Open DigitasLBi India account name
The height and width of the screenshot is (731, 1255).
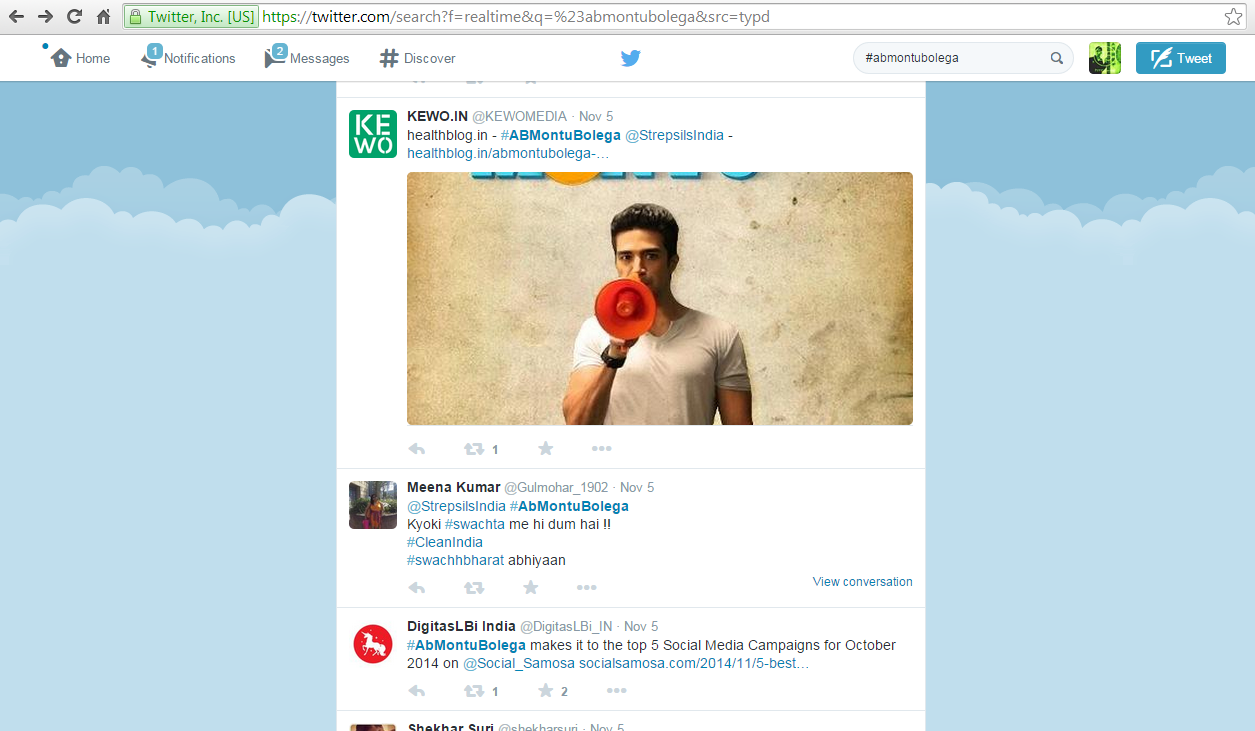point(461,626)
